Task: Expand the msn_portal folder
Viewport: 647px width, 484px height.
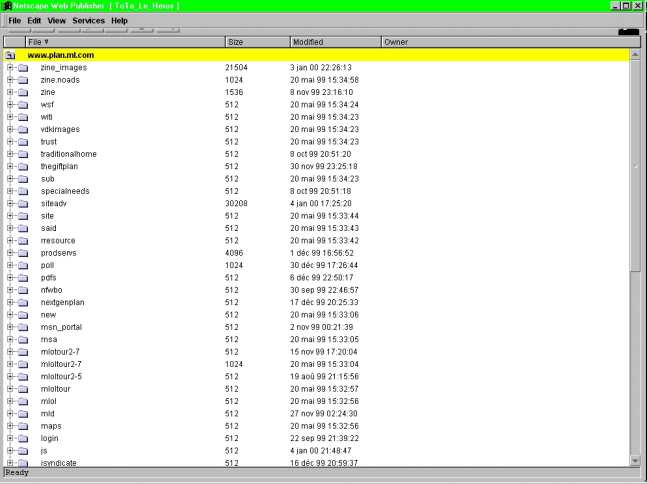Action: (x=10, y=327)
